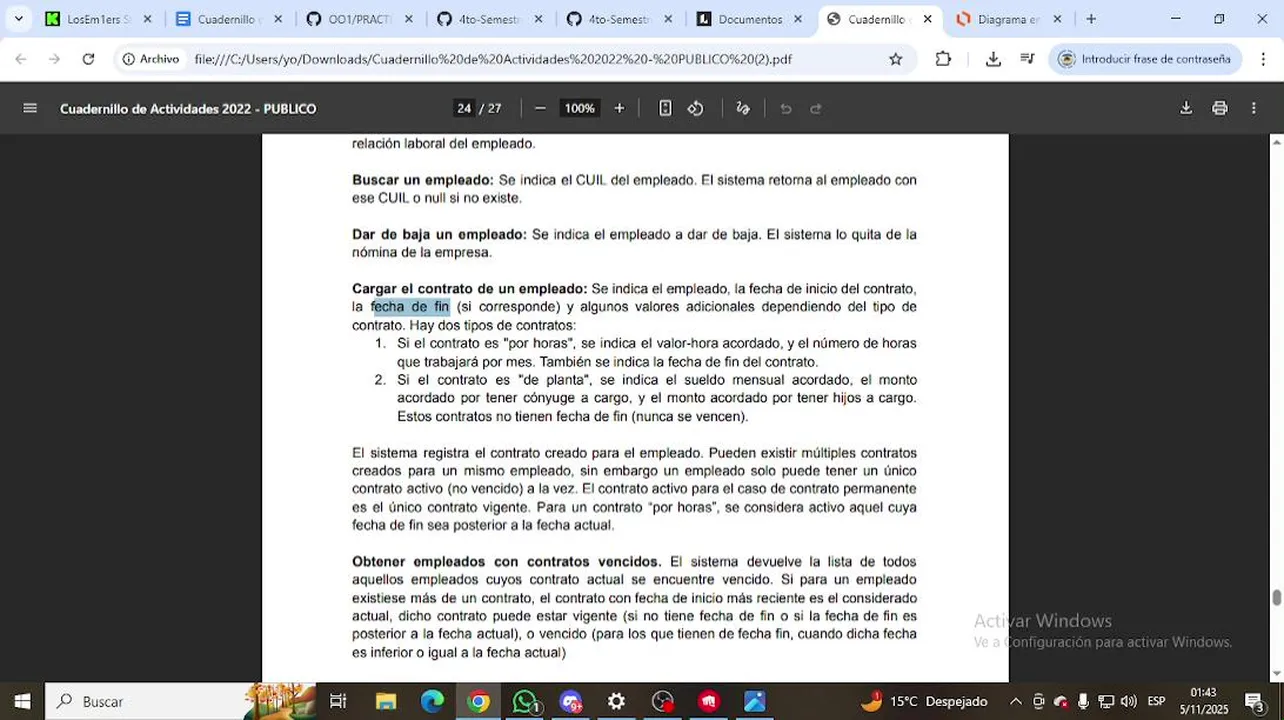The height and width of the screenshot is (720, 1284).
Task: Edit the current page number field
Action: 464,108
